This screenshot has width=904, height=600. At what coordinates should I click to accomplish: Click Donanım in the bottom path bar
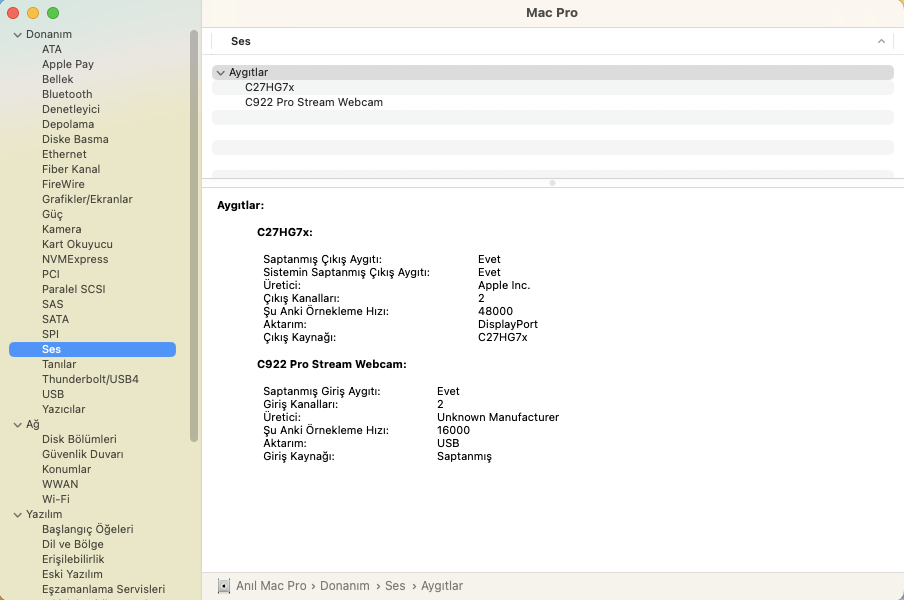(x=345, y=586)
